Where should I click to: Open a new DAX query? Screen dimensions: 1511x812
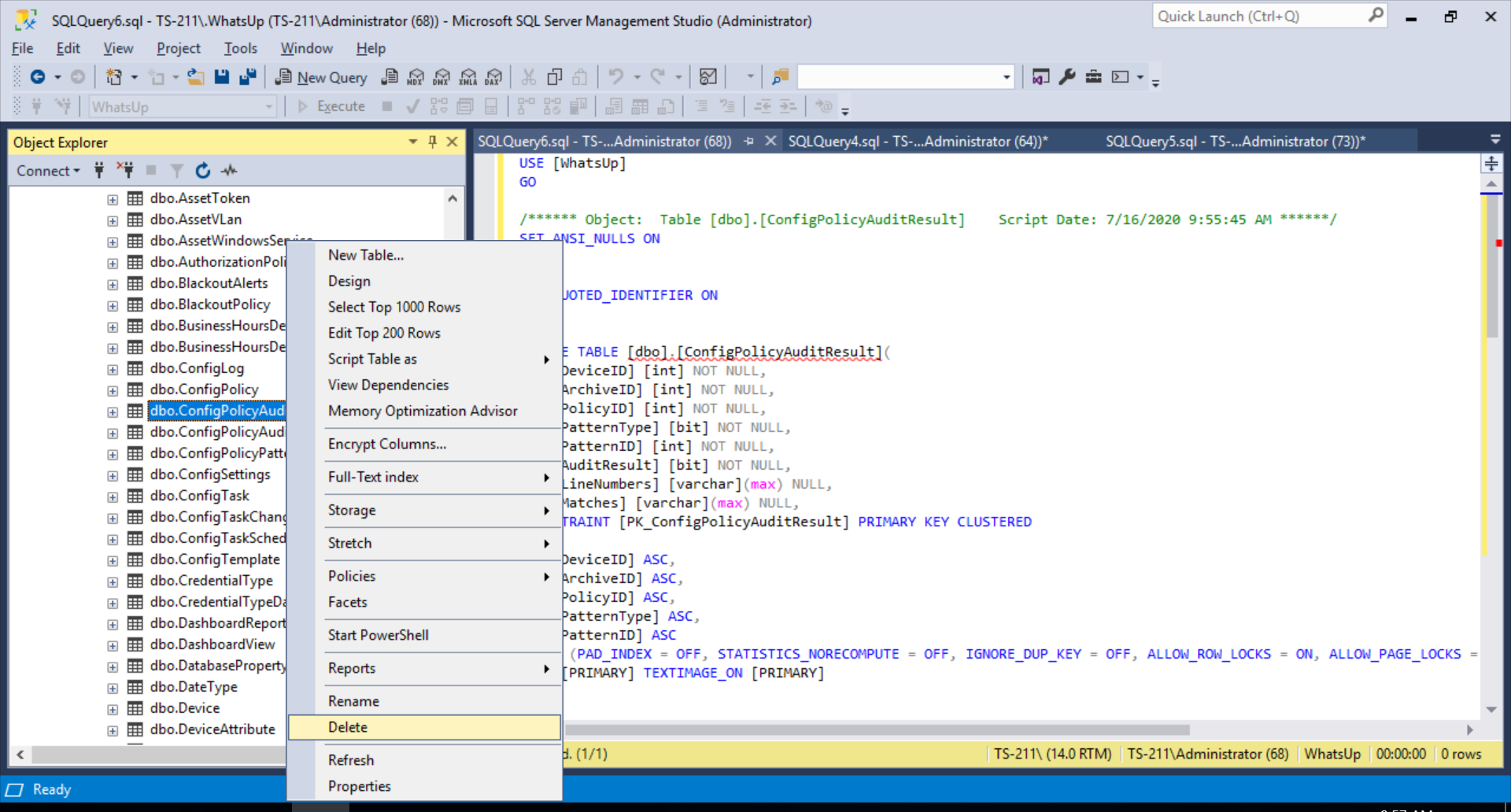tap(493, 77)
